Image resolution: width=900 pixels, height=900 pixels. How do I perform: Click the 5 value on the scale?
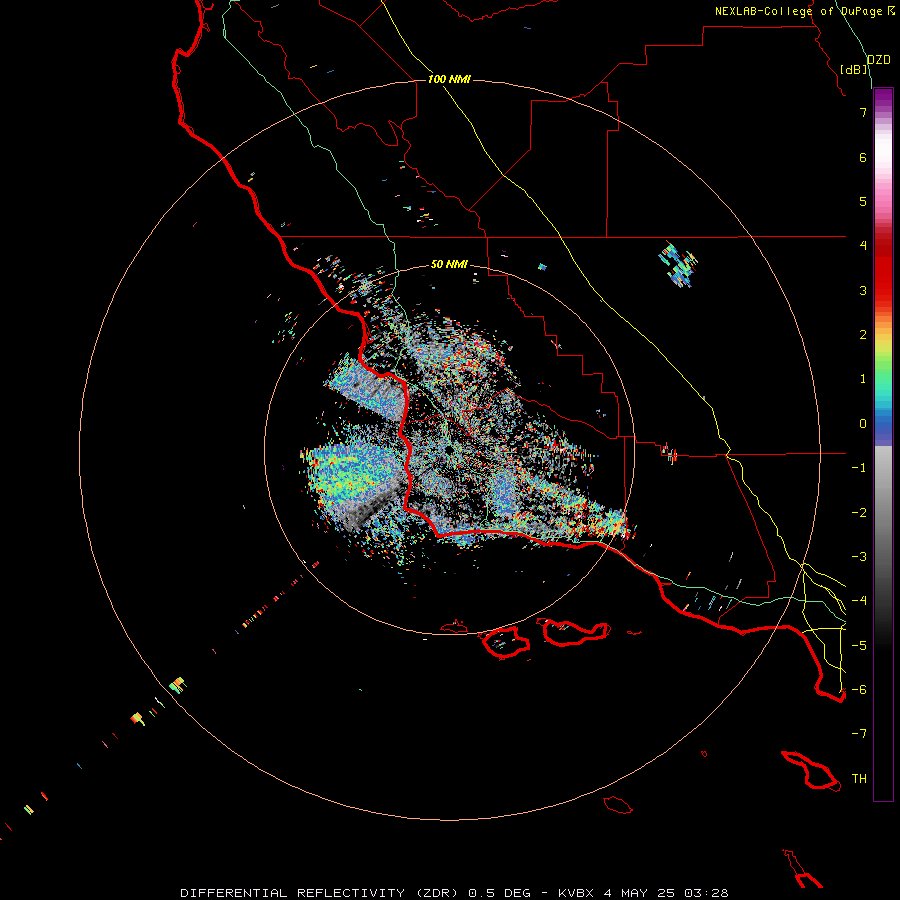tap(863, 201)
